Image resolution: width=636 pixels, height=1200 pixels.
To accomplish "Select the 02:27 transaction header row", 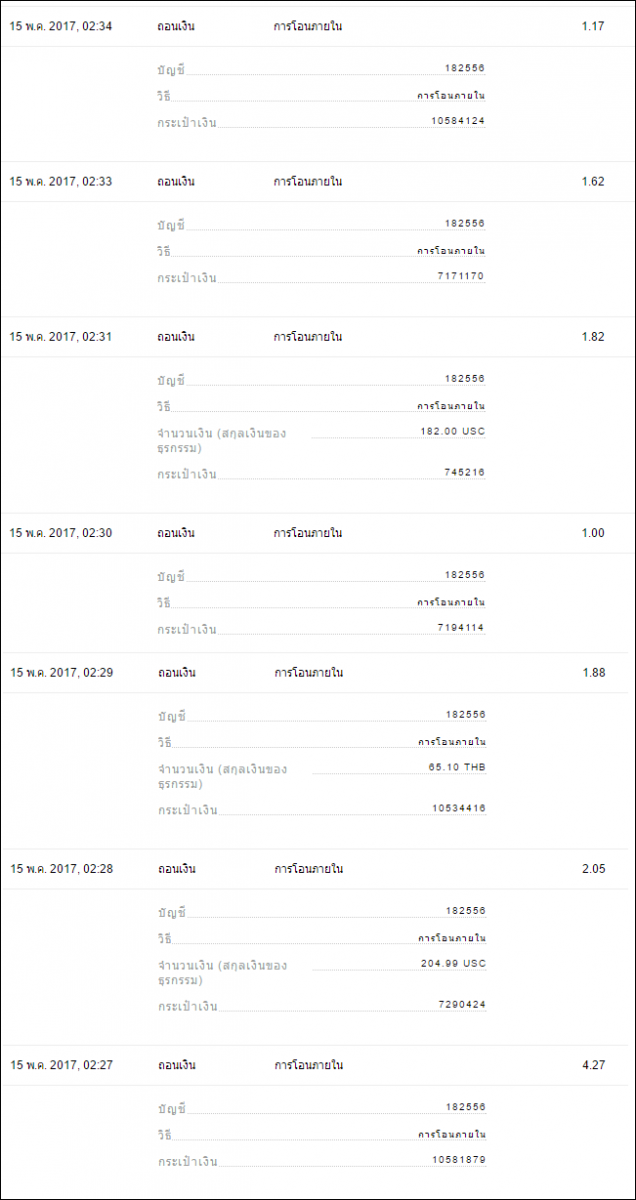I will [318, 1065].
